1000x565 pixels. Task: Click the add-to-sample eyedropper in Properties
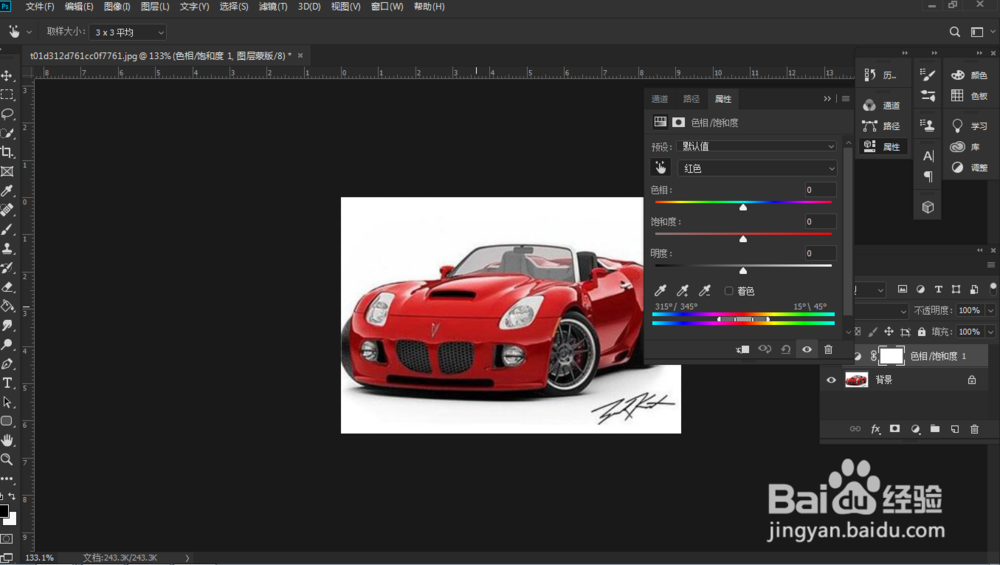coord(682,291)
